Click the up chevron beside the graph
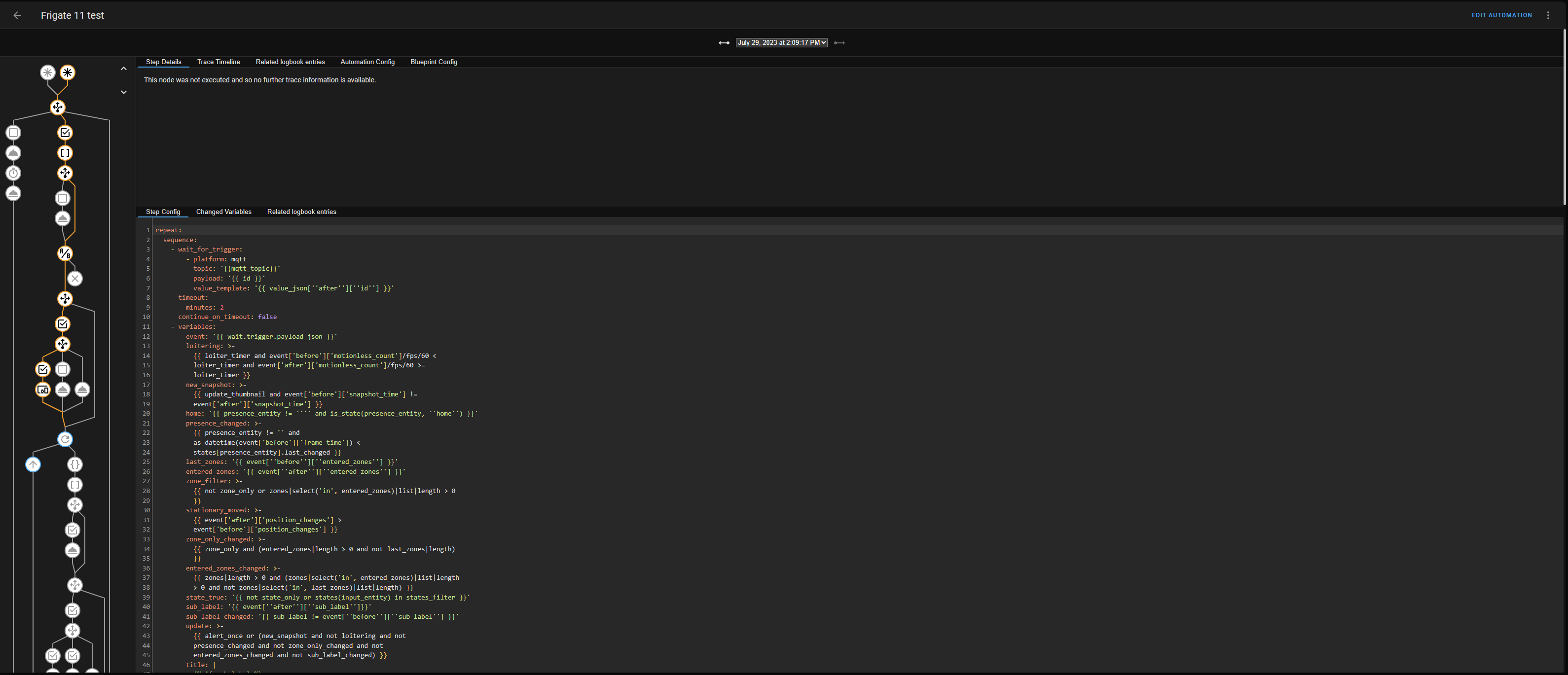Image resolution: width=1568 pixels, height=675 pixels. (x=124, y=69)
